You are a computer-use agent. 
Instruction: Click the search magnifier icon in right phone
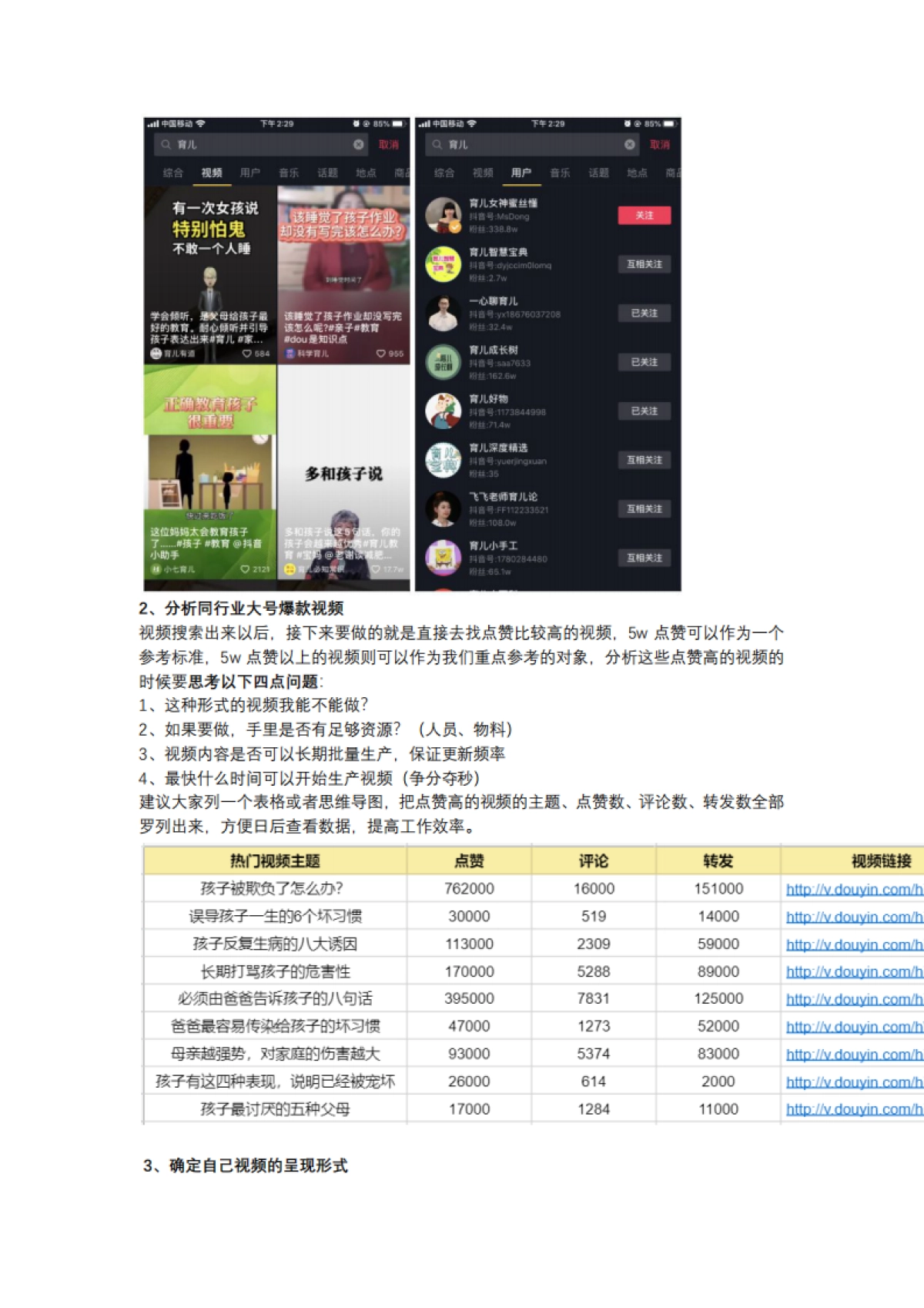click(437, 144)
